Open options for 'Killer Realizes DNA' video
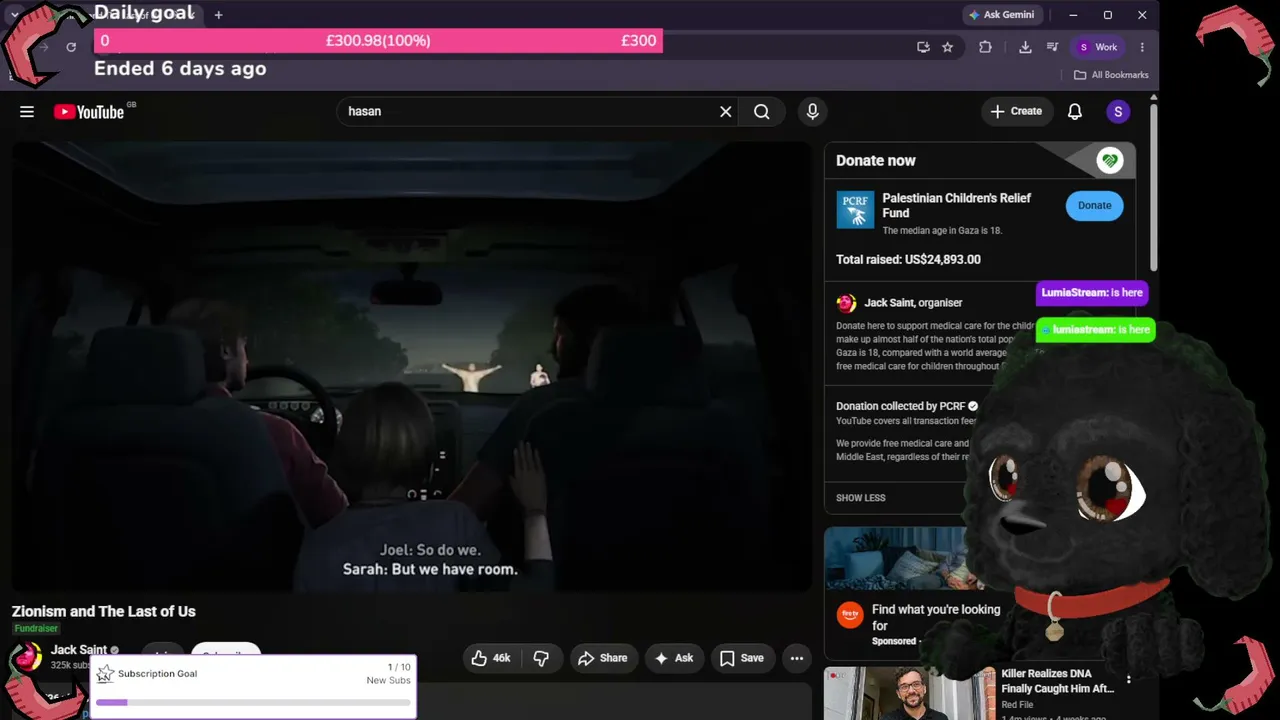The image size is (1280, 720). coord(1129,680)
